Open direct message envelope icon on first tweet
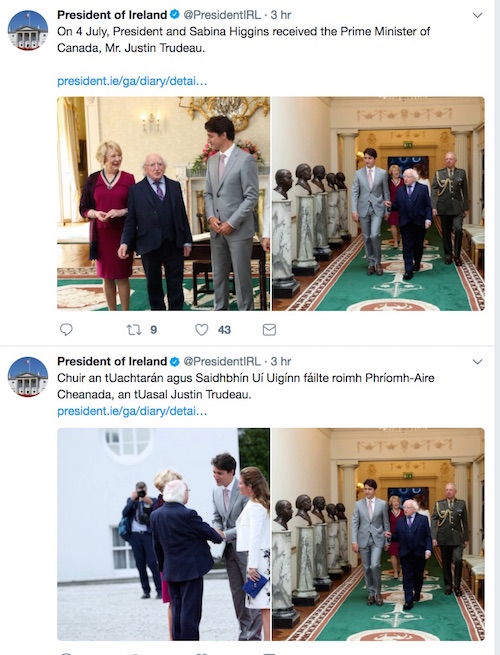Viewport: 500px width, 655px height. click(x=269, y=330)
